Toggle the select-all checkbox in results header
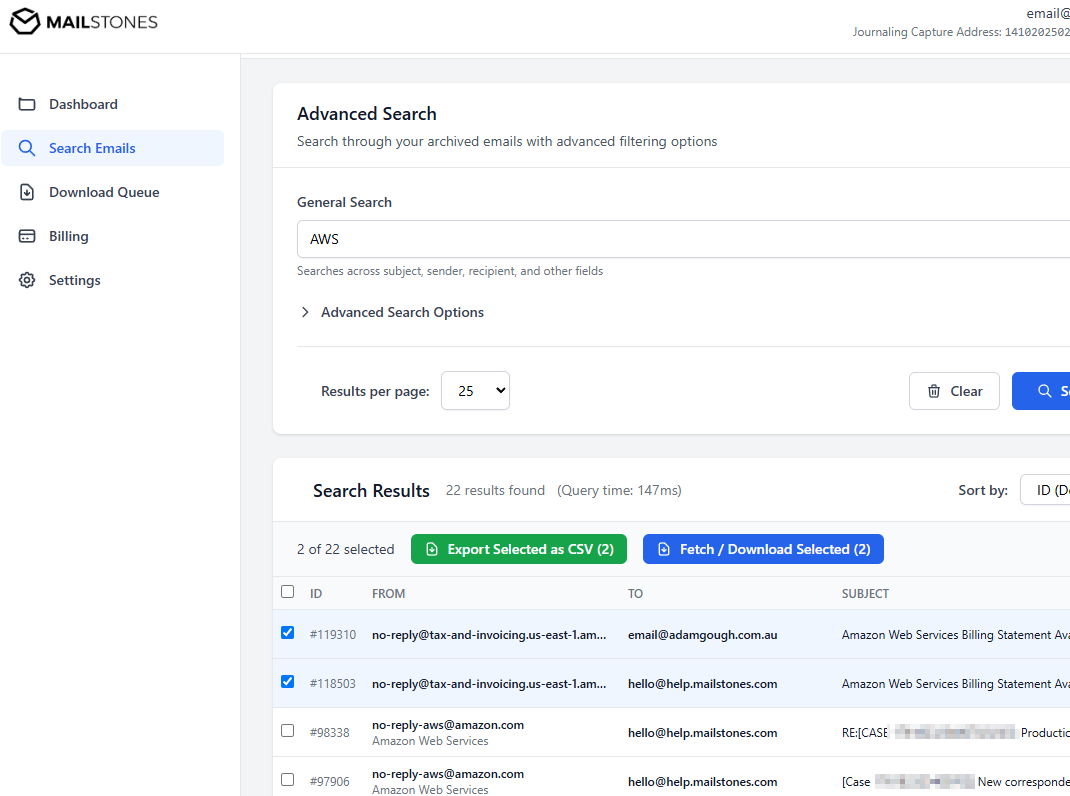This screenshot has width=1070, height=796. pyautogui.click(x=287, y=592)
